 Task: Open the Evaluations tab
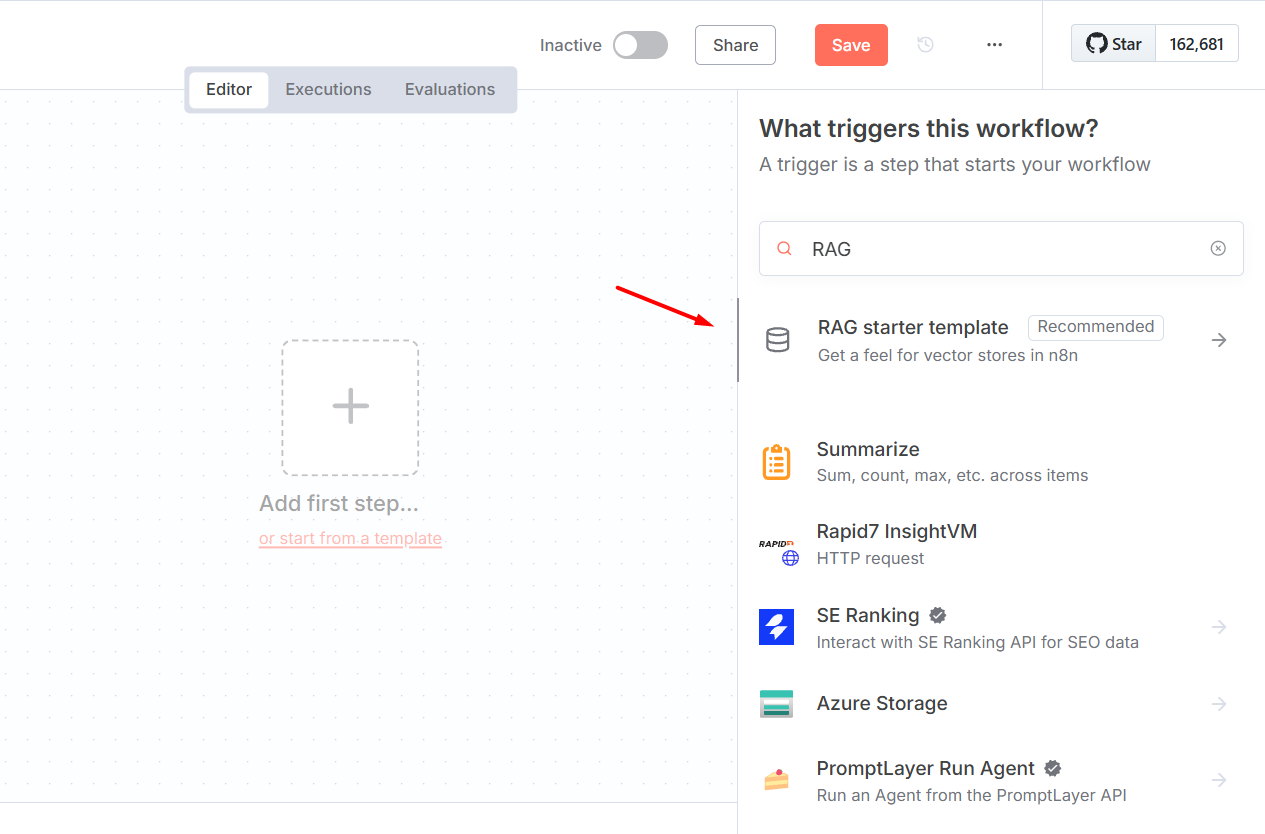(450, 89)
